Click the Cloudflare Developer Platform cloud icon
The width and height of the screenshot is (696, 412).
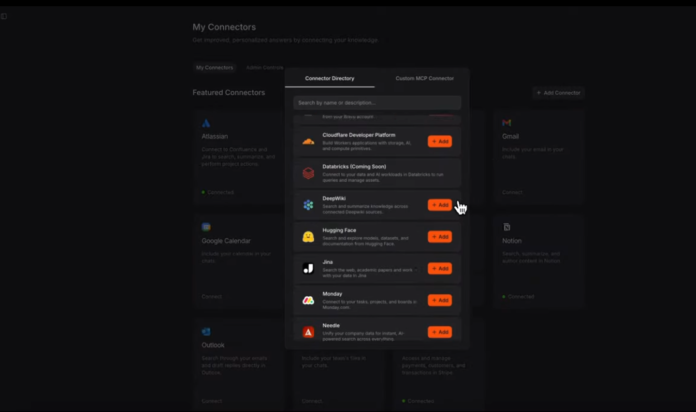pos(308,142)
